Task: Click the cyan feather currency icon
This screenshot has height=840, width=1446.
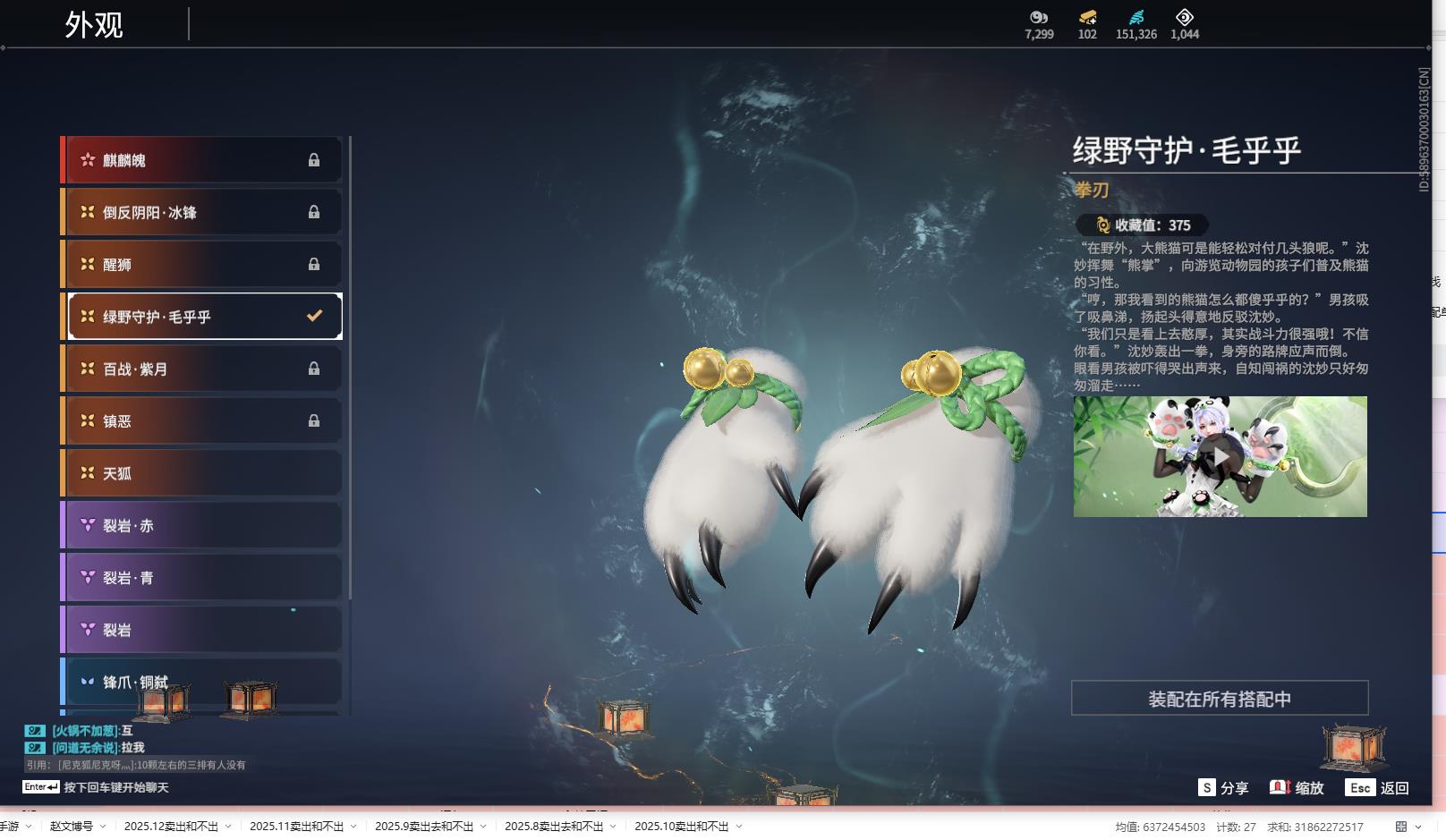Action: coord(1136,17)
